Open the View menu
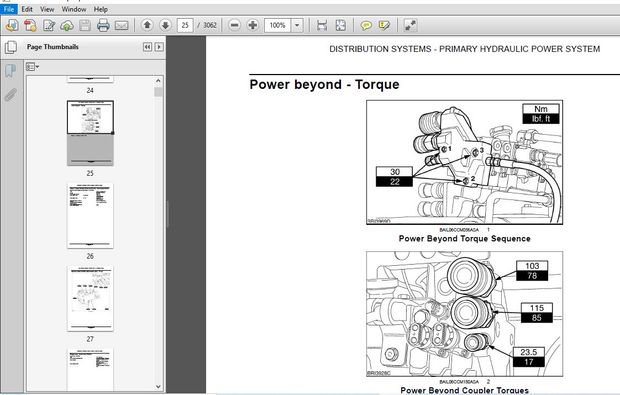This screenshot has width=620, height=395. pos(47,9)
